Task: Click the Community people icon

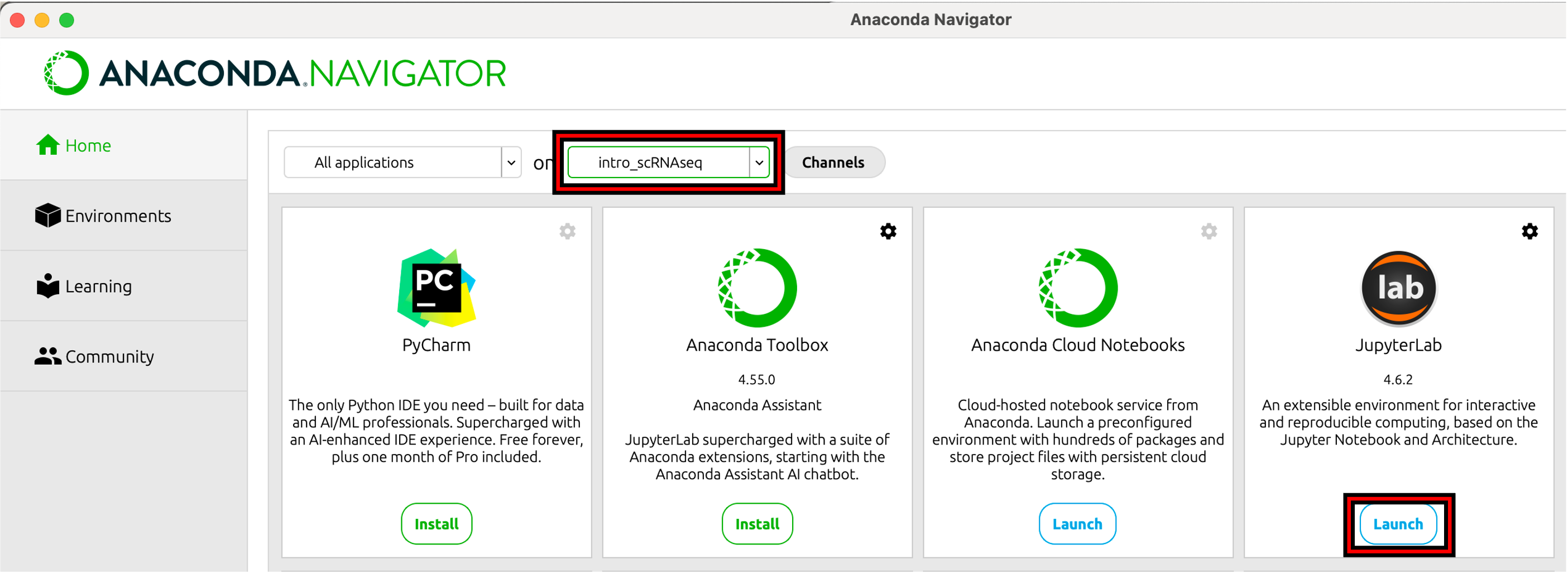Action: pyautogui.click(x=47, y=356)
